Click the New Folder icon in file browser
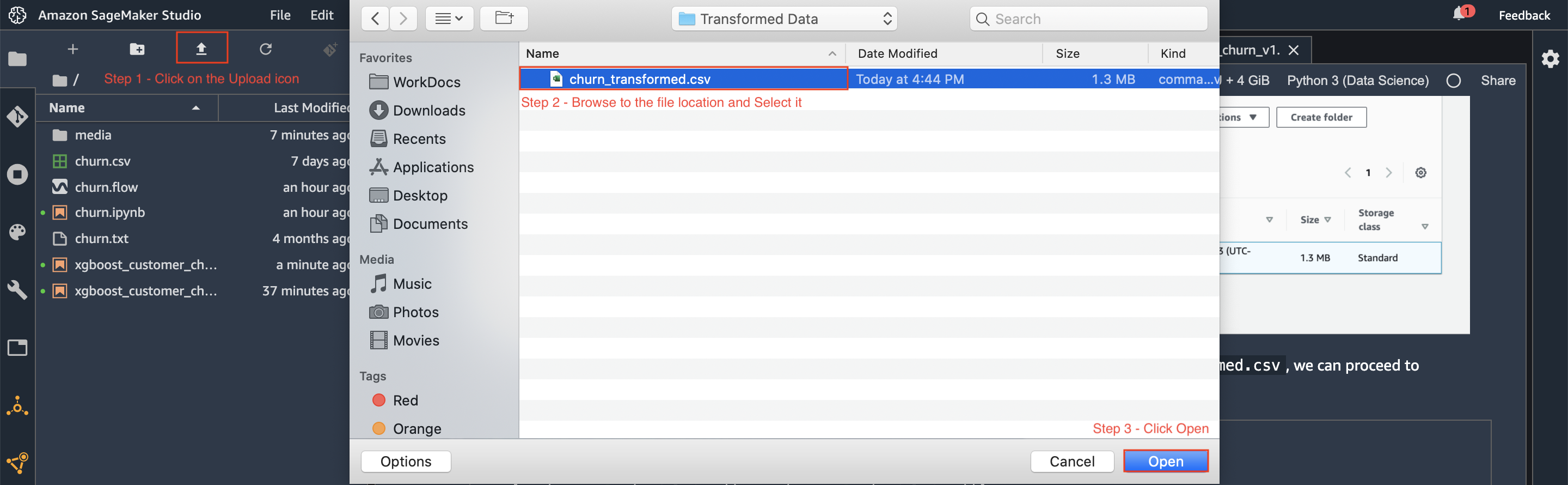Image resolution: width=1568 pixels, height=485 pixels. point(138,48)
